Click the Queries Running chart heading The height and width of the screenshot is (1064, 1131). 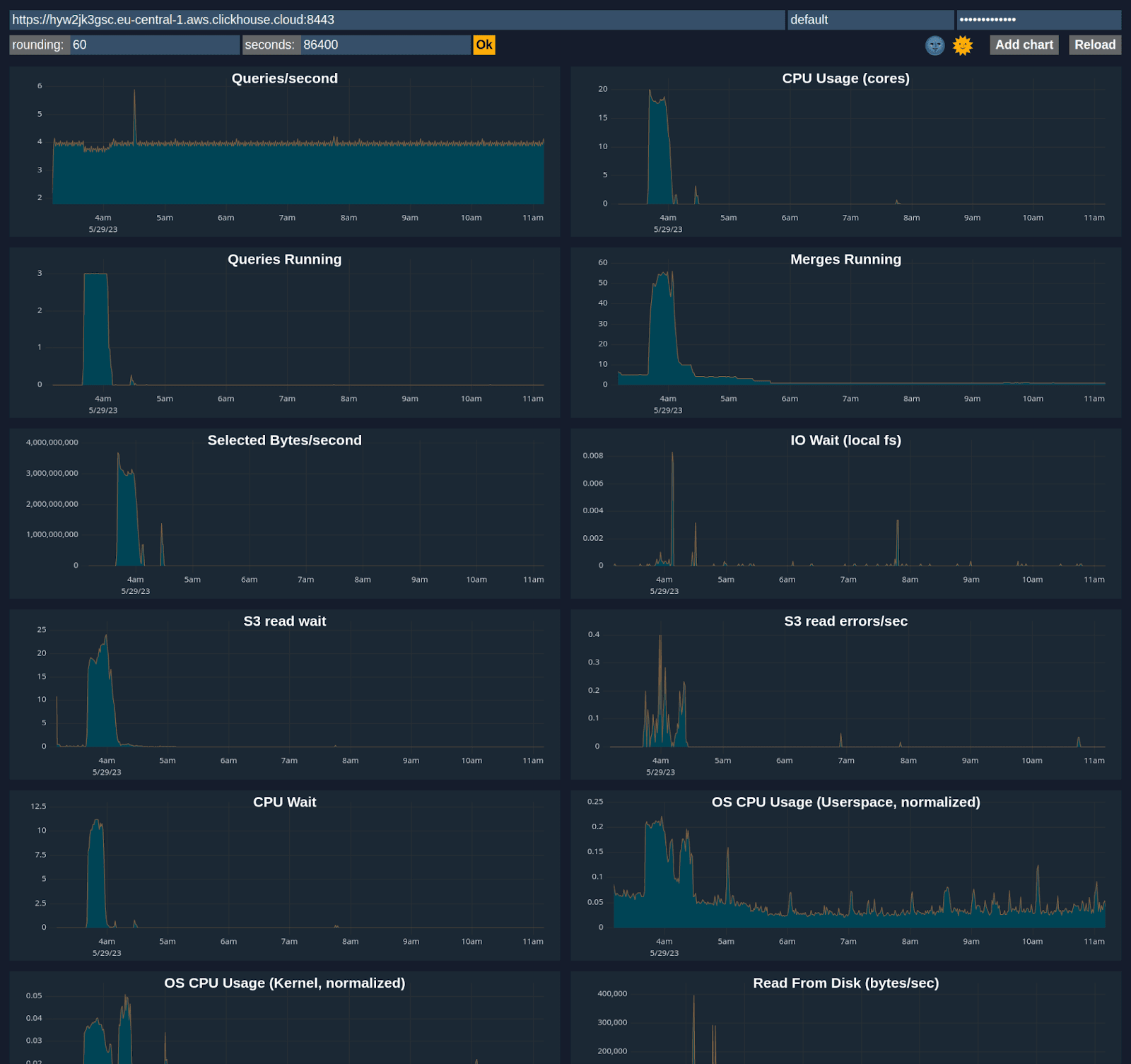coord(285,259)
